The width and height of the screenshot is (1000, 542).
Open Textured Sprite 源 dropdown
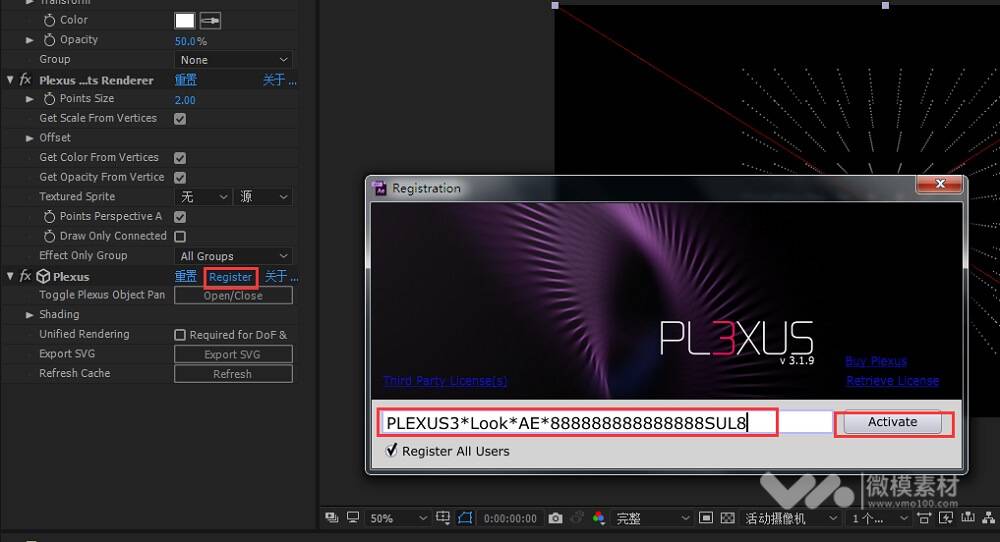click(263, 197)
